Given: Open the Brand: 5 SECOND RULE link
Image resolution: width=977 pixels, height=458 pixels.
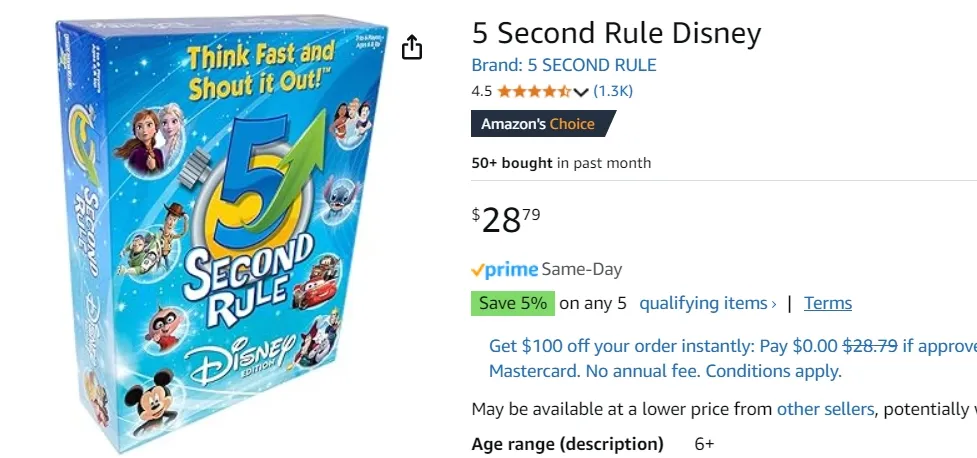Looking at the screenshot, I should point(564,65).
